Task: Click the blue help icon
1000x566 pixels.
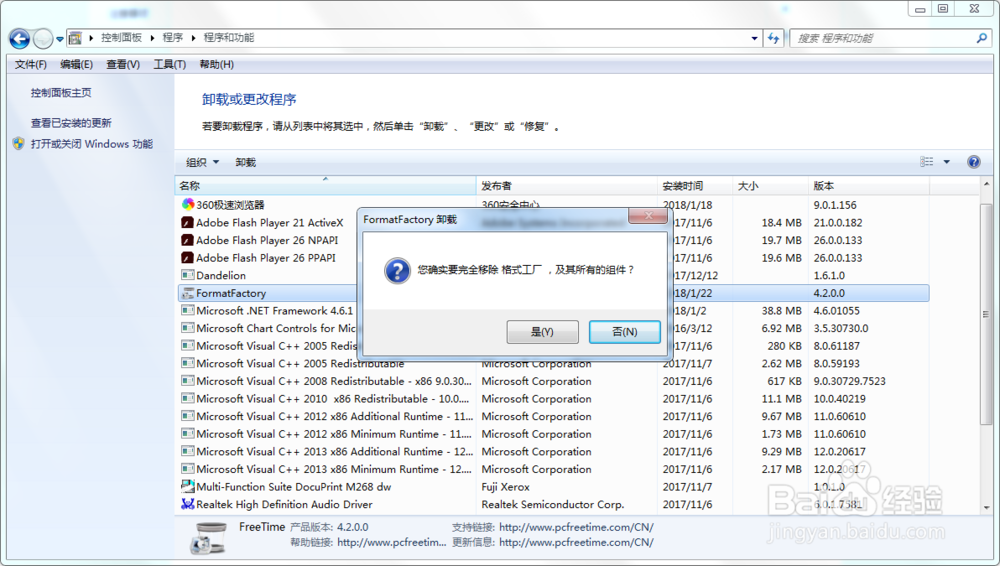Action: point(974,162)
